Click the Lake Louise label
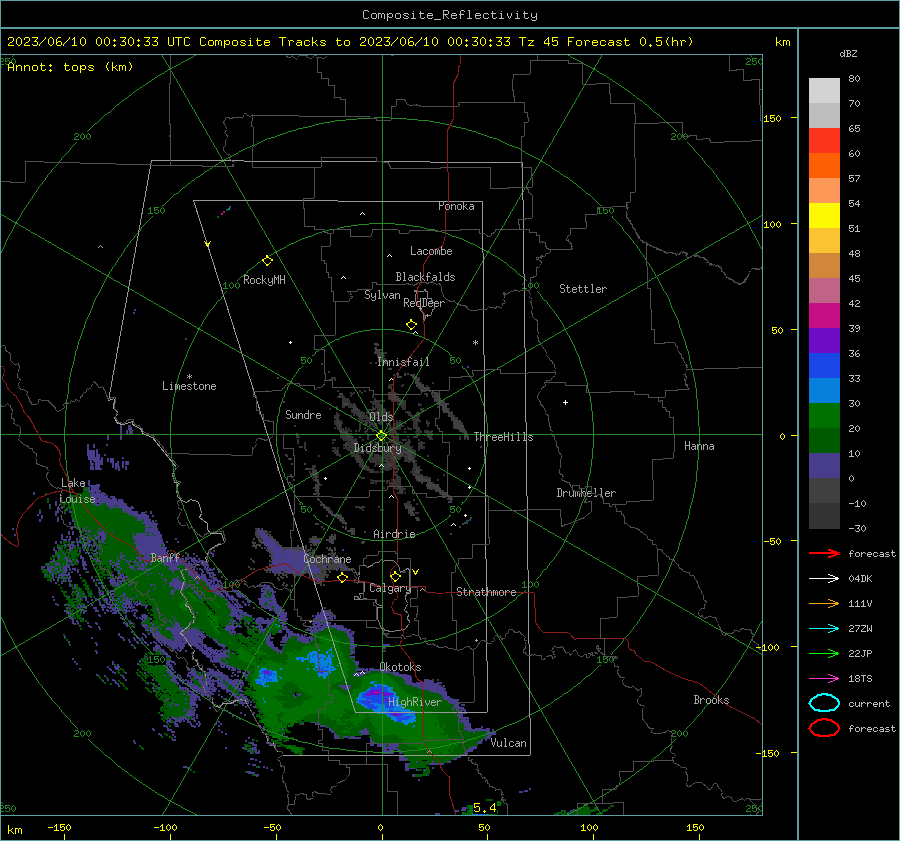 pos(78,491)
